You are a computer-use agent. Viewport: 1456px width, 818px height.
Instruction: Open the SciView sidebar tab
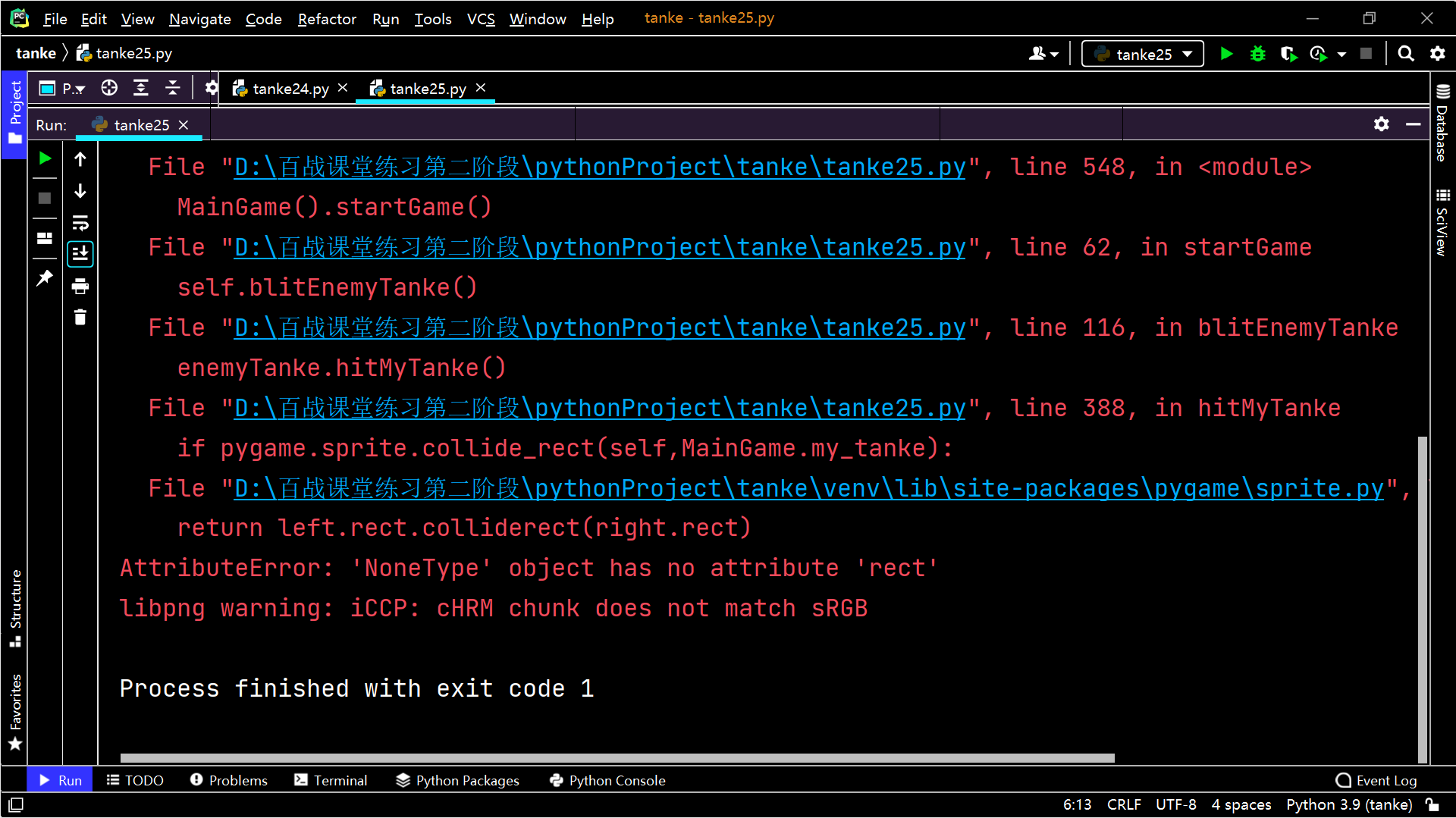1442,222
